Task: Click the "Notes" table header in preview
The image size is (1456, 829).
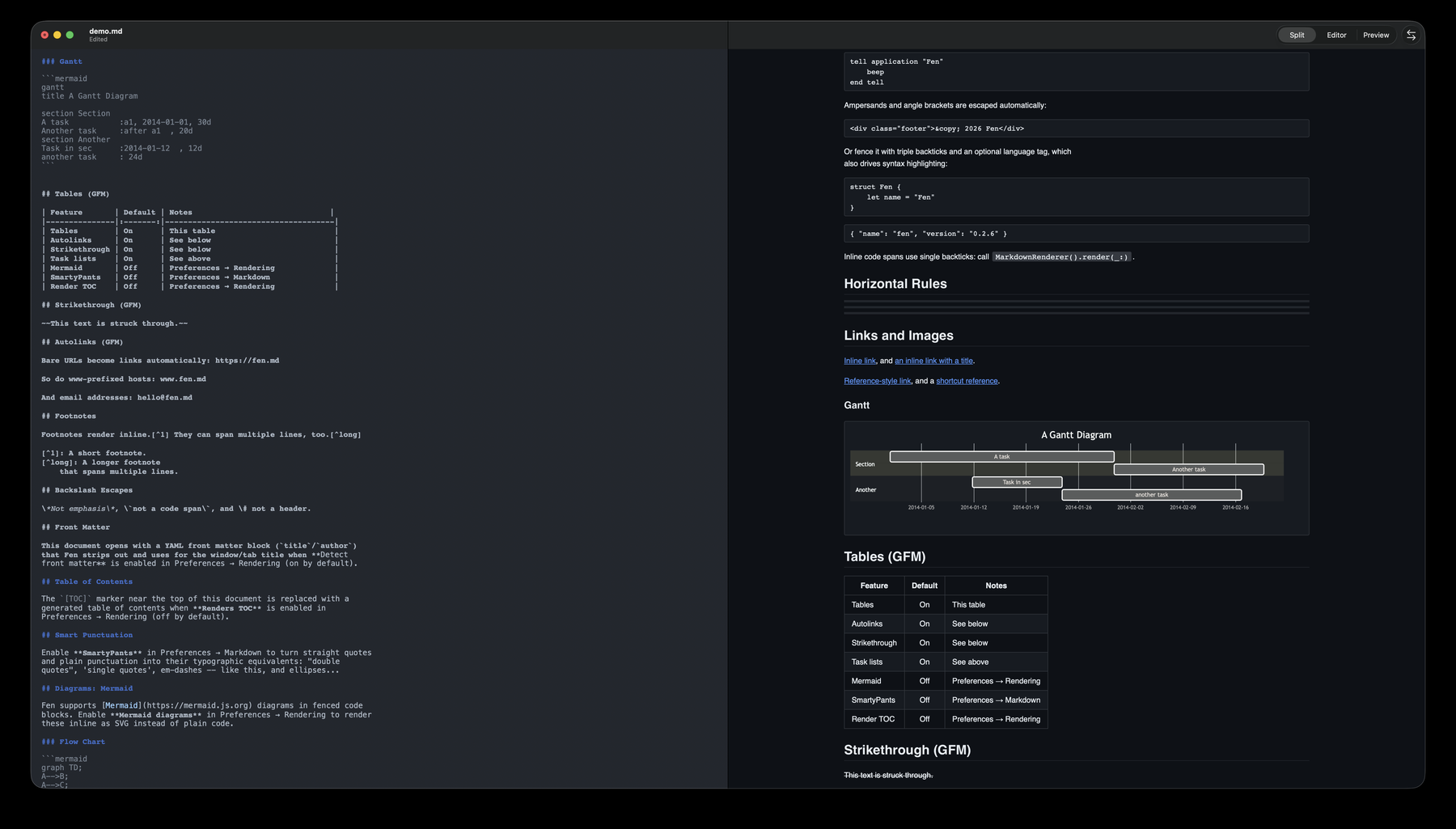Action: 996,586
